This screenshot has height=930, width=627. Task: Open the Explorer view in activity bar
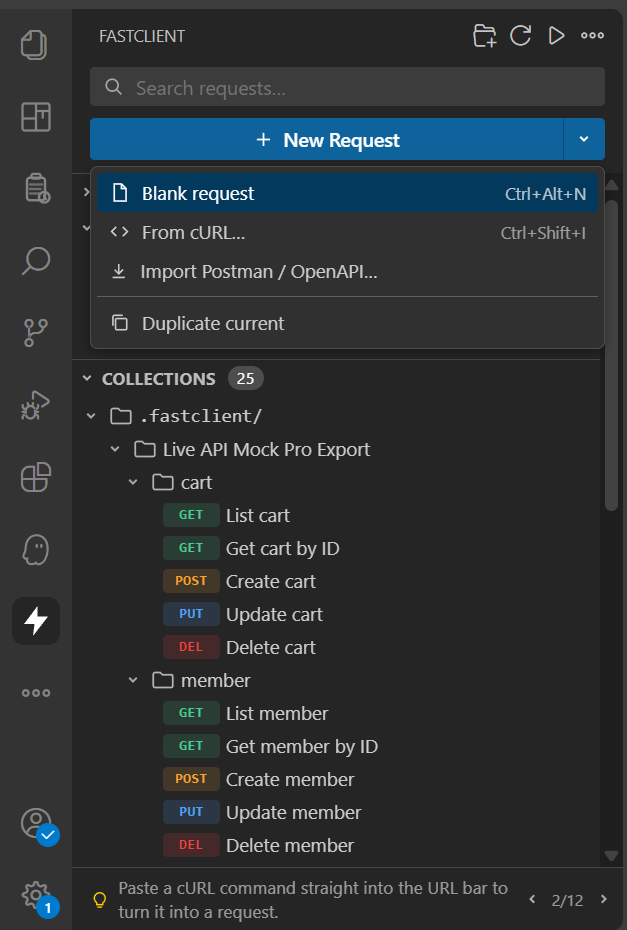tap(35, 45)
